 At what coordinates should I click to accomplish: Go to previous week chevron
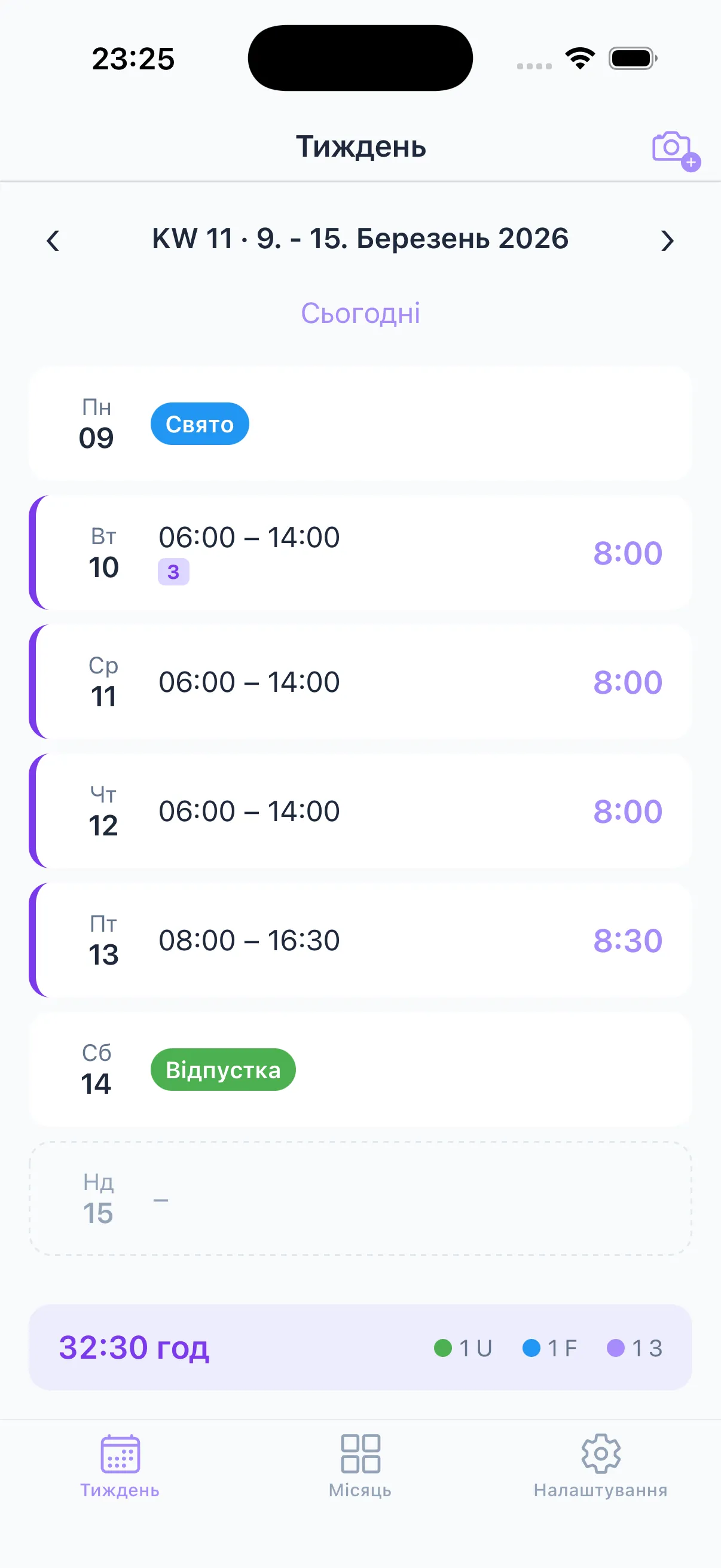pyautogui.click(x=53, y=240)
